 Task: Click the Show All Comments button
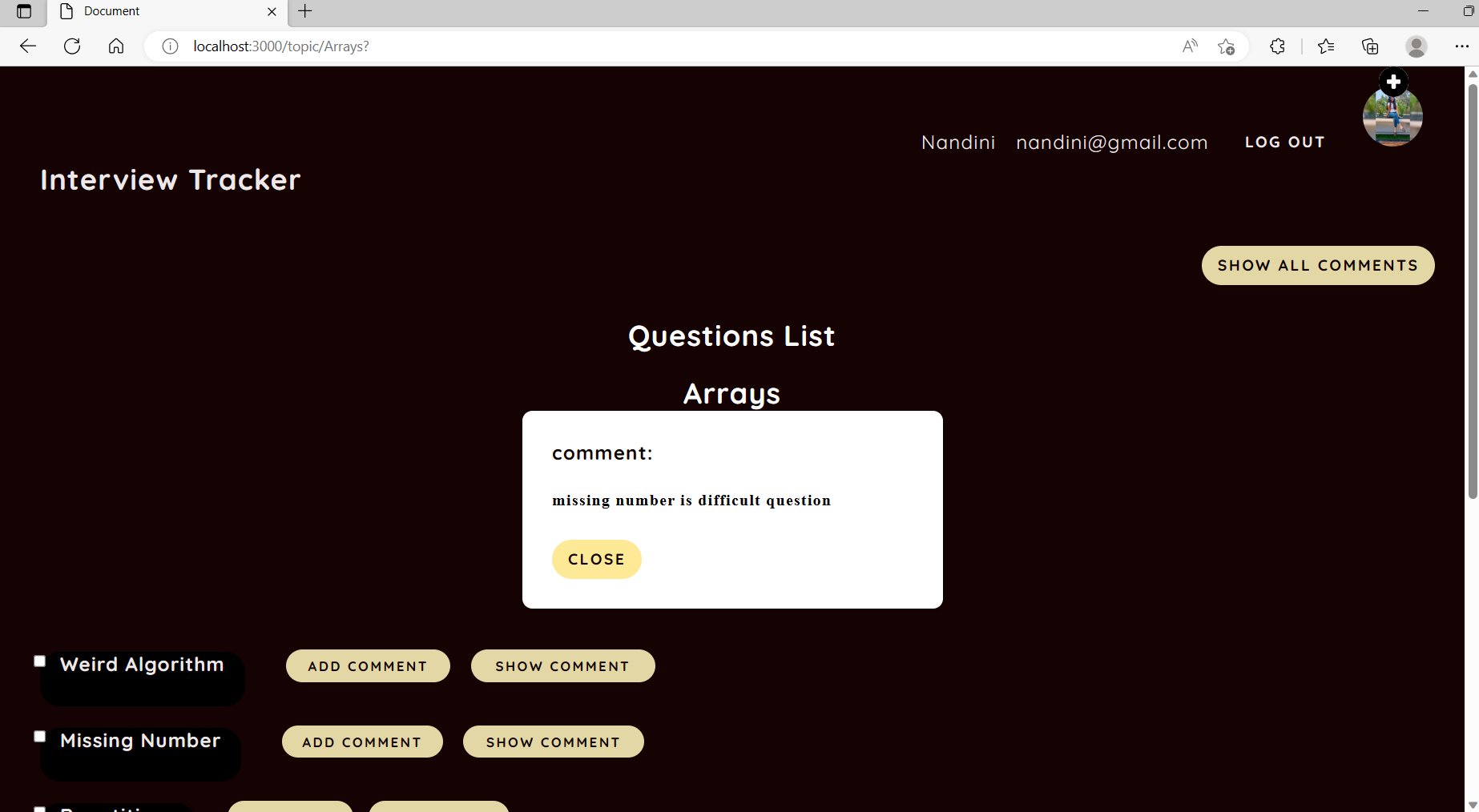click(x=1317, y=265)
